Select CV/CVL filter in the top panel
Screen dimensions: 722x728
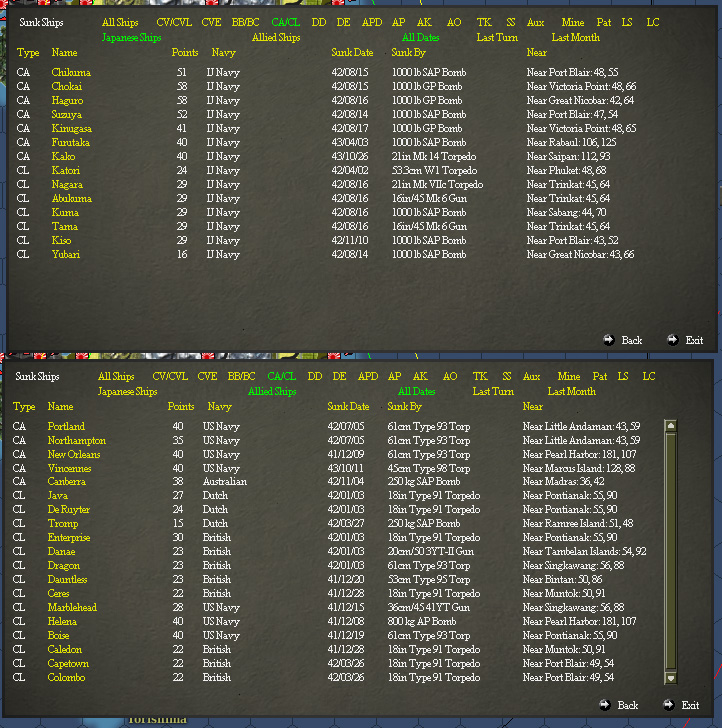pos(174,22)
